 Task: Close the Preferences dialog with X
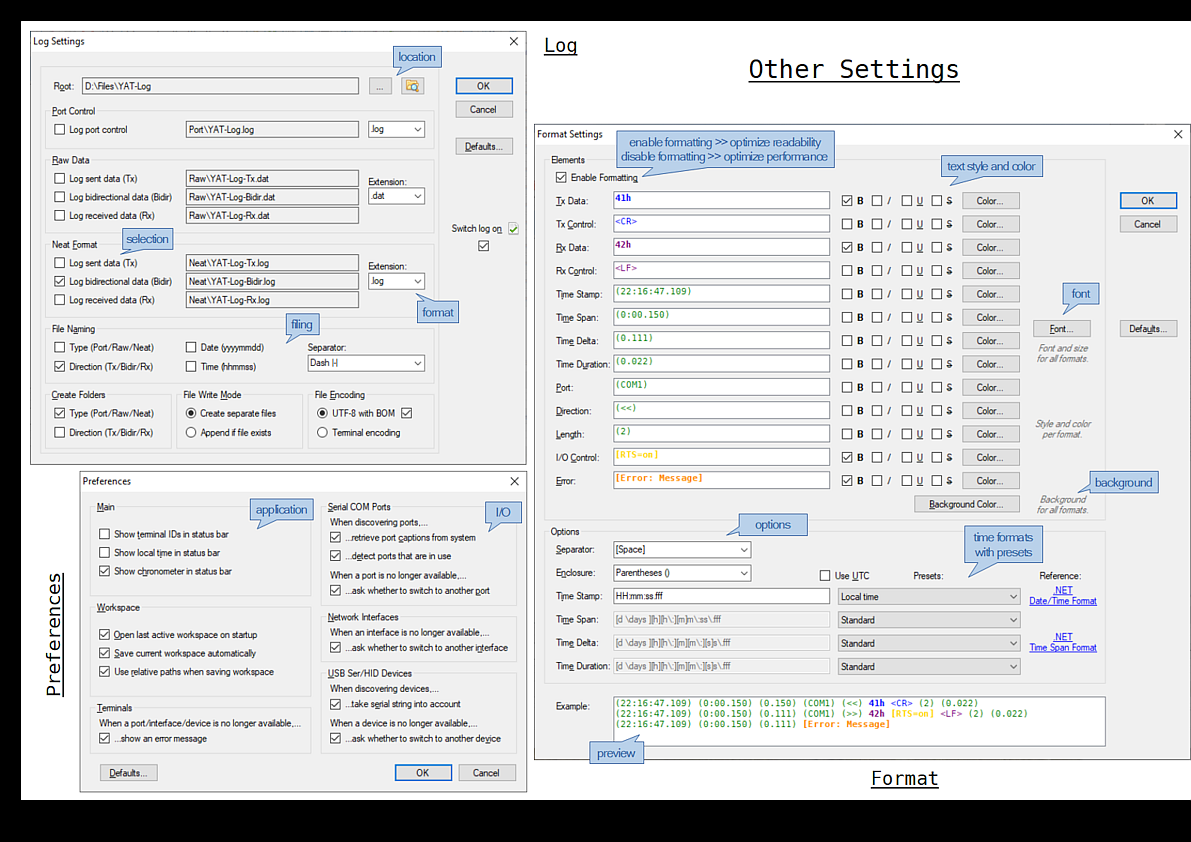(514, 481)
